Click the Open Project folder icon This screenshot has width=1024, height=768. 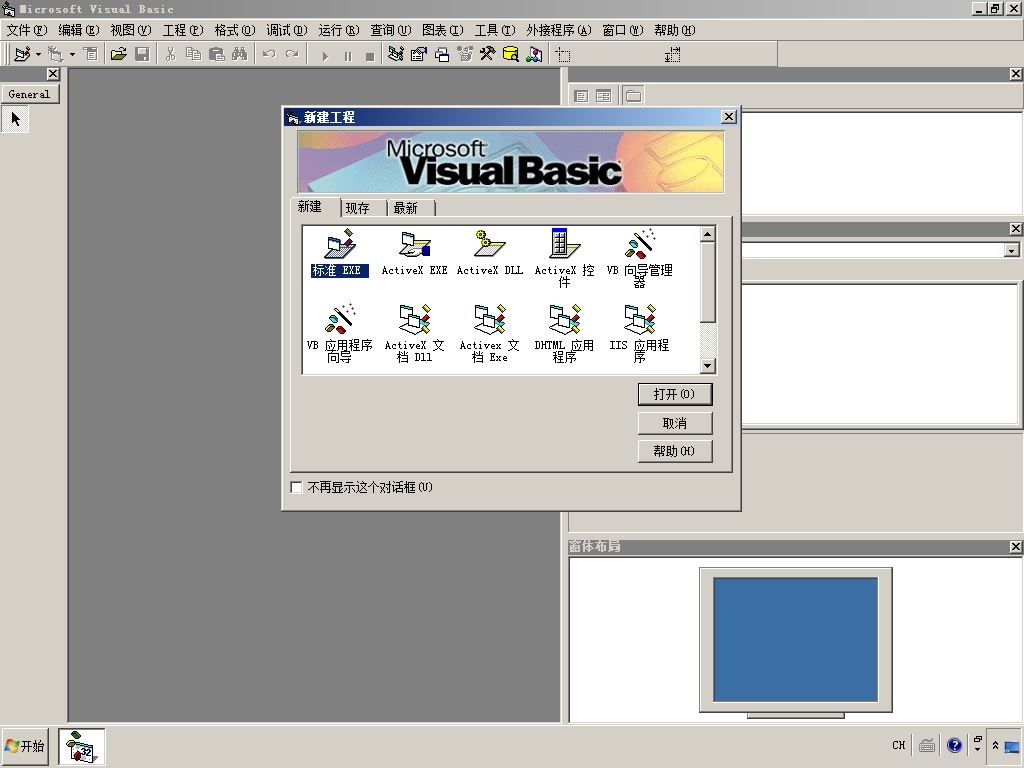118,54
